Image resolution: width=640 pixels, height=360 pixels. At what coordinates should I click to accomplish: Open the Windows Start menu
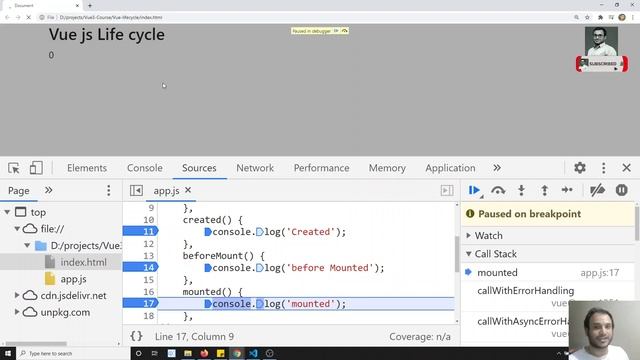(8, 353)
